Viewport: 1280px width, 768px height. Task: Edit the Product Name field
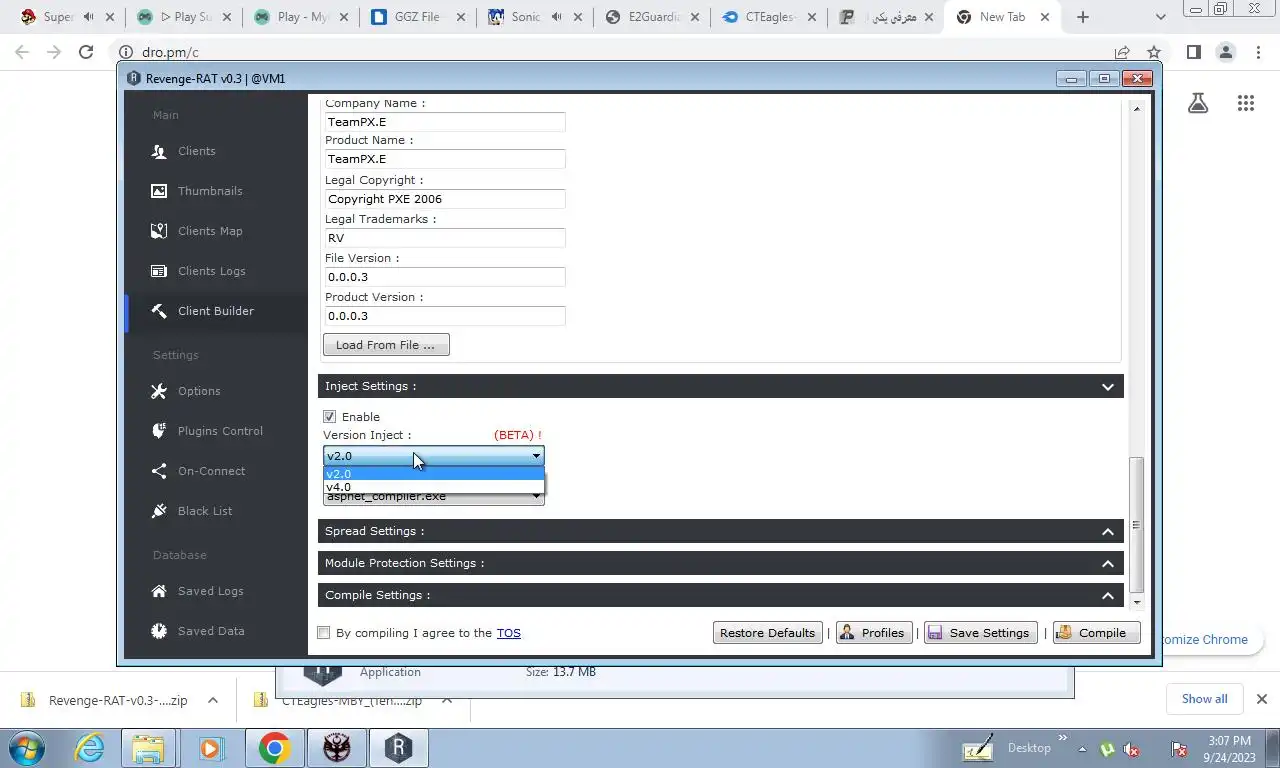[445, 159]
